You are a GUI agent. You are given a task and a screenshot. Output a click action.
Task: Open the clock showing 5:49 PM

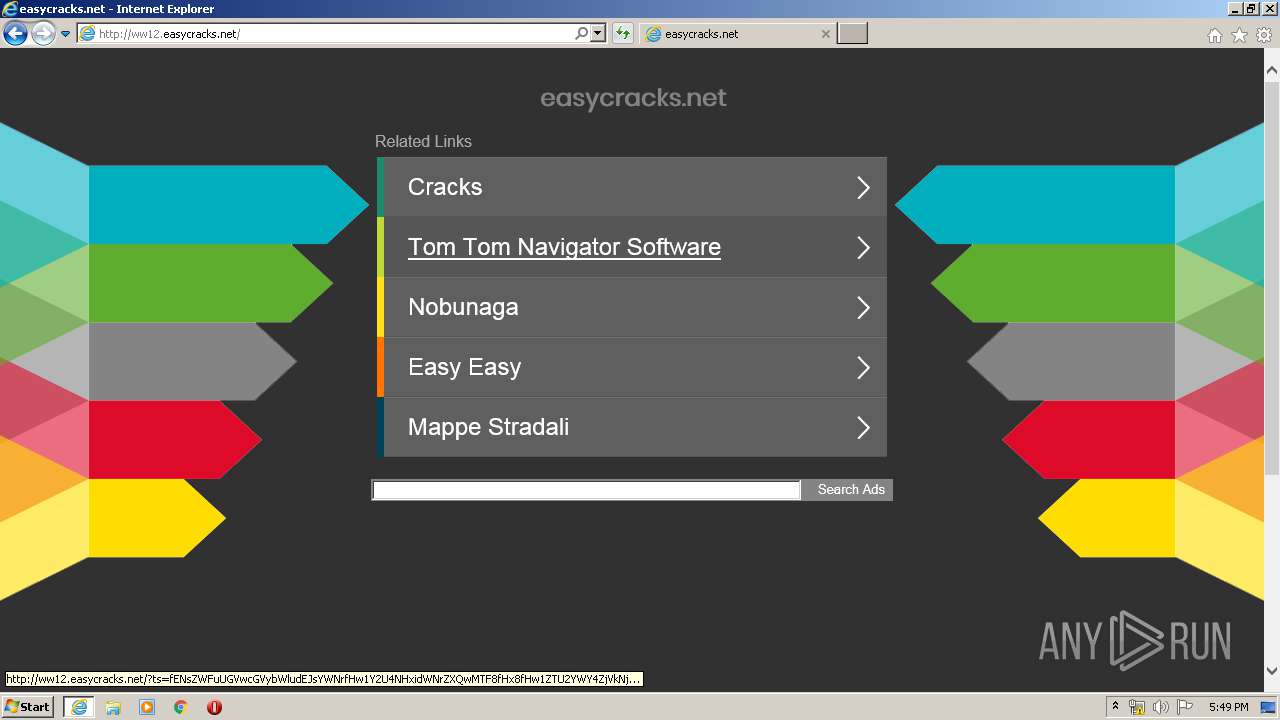coord(1228,707)
